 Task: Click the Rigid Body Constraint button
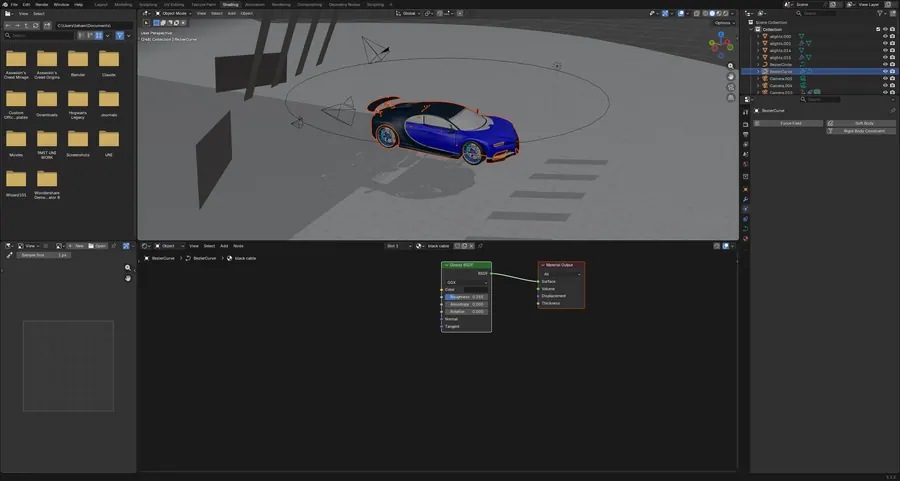861,131
